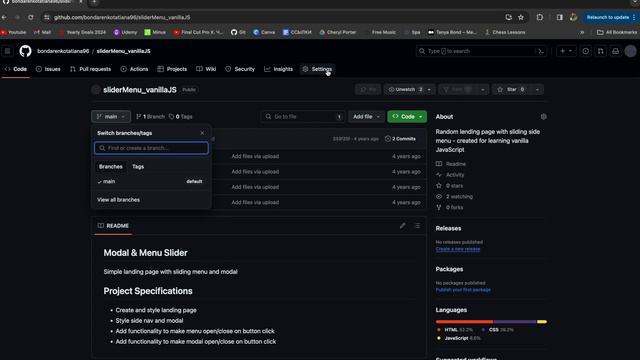Star the repository
640x360 pixels.
(x=512, y=89)
